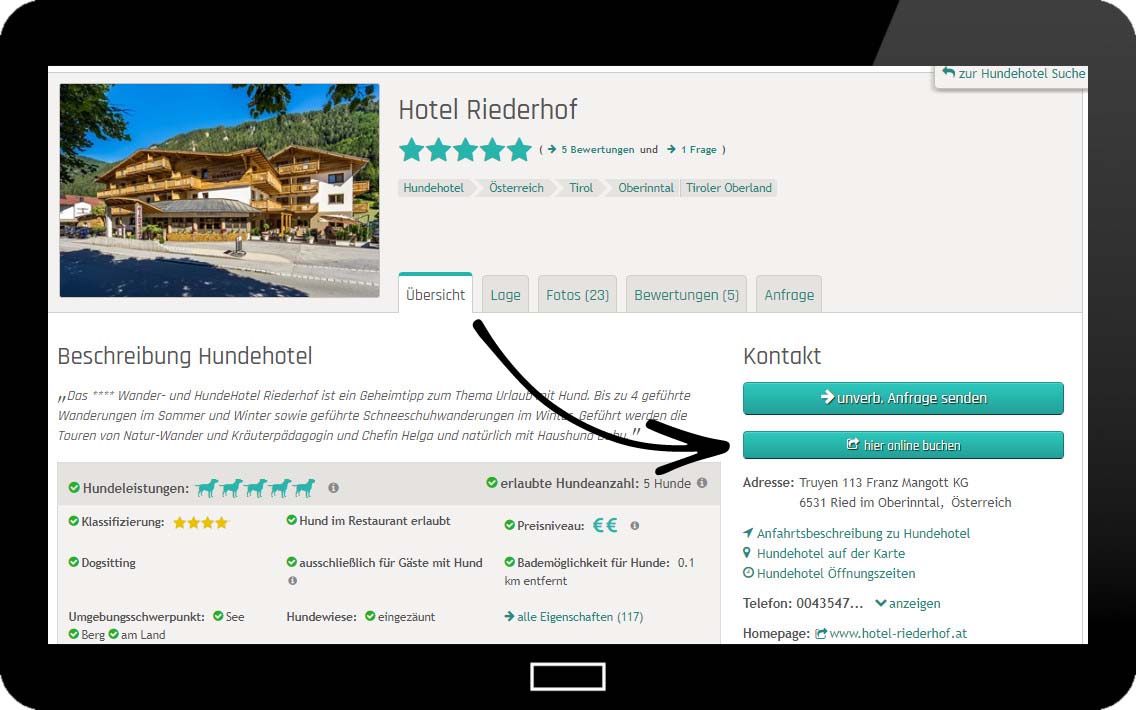
Task: Click info icon beside erlaubte Hundeanzahl
Action: click(x=702, y=483)
